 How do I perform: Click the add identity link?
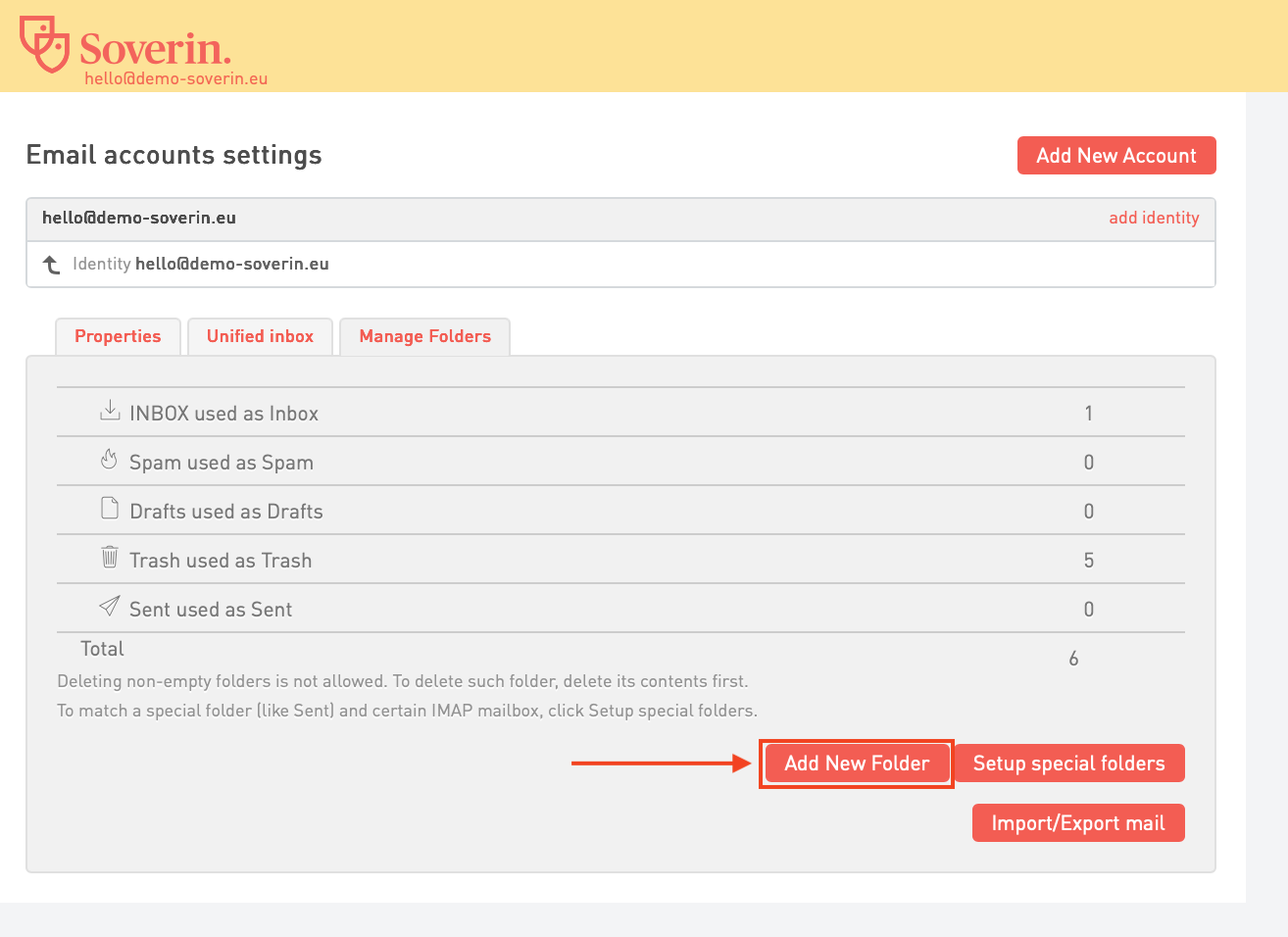pyautogui.click(x=1154, y=218)
